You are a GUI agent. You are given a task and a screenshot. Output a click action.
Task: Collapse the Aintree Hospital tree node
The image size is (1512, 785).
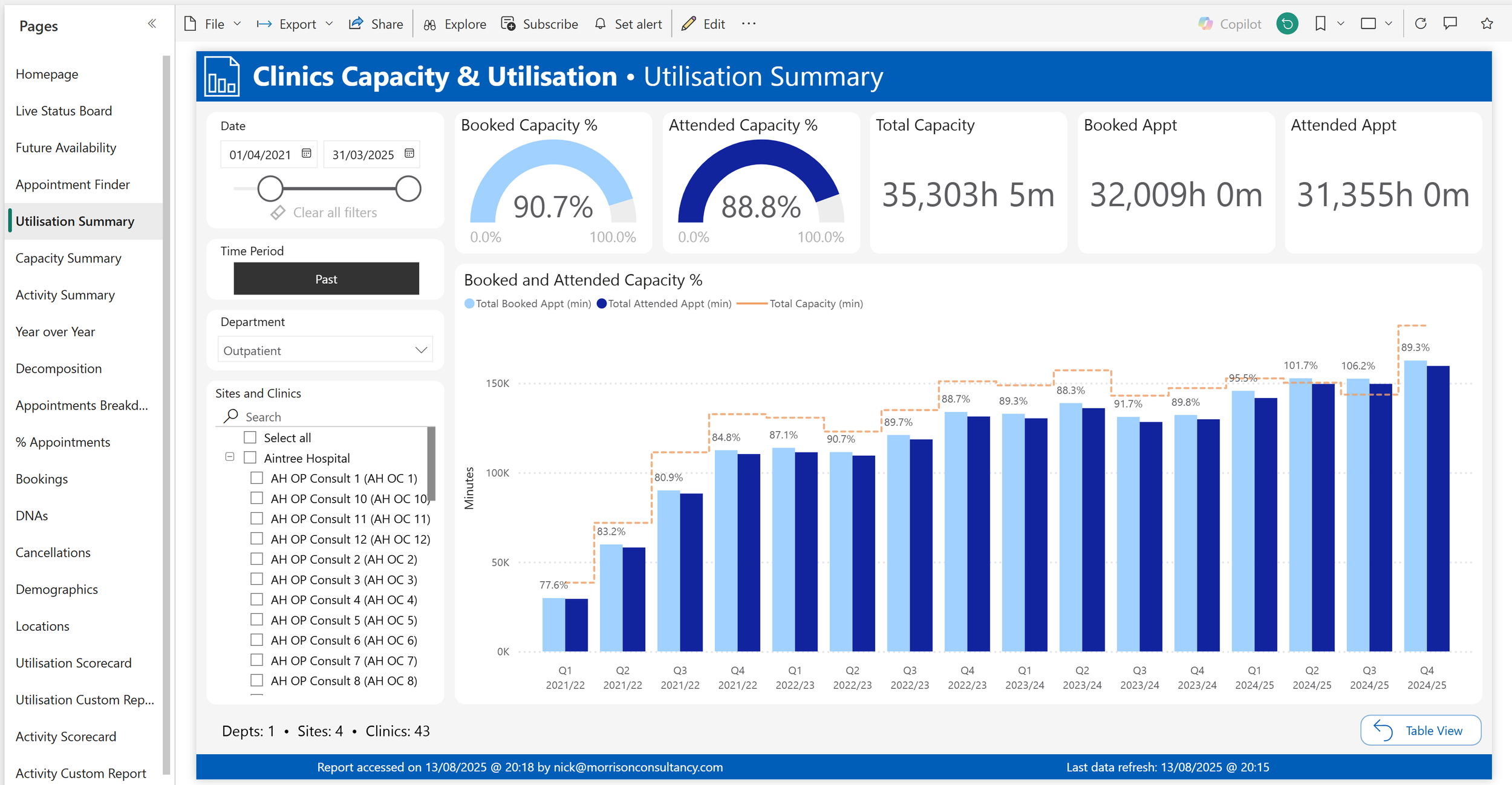point(230,457)
